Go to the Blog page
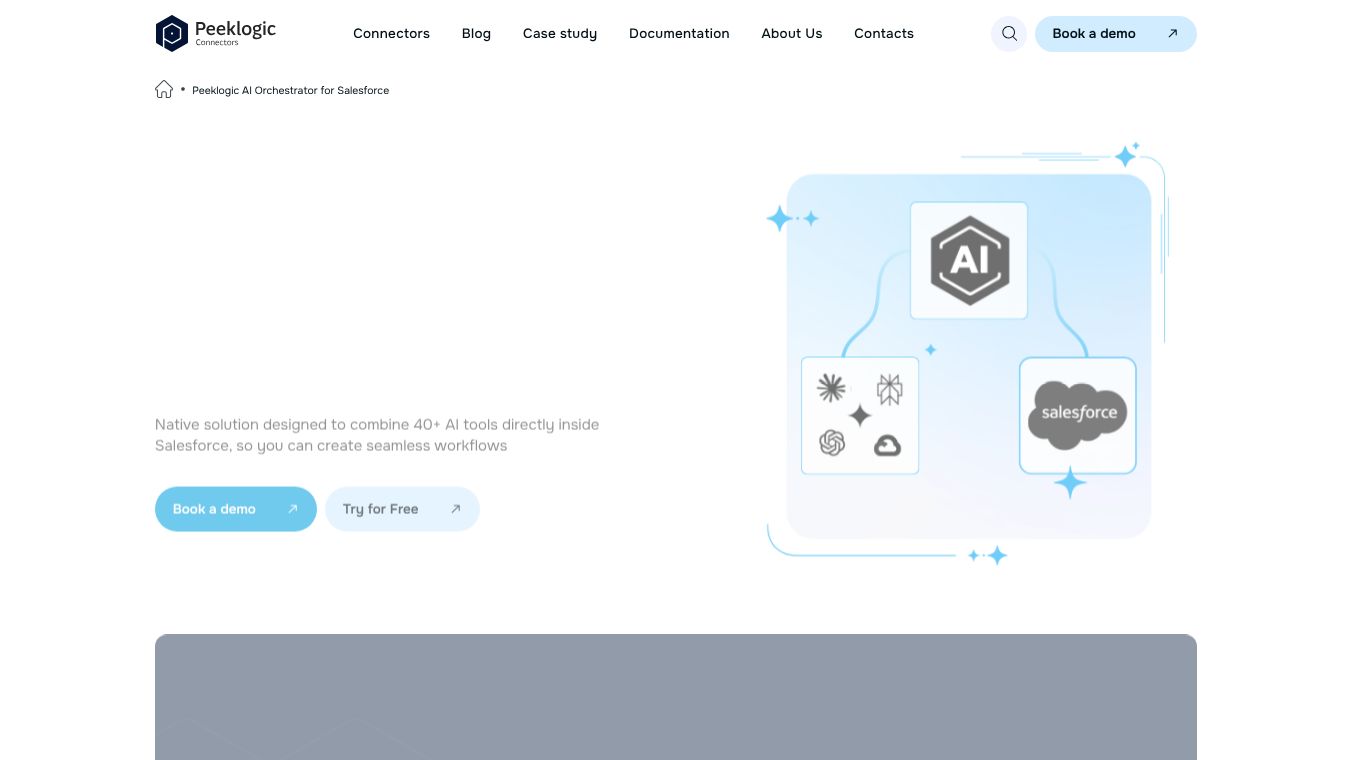The image size is (1352, 760). click(x=476, y=33)
